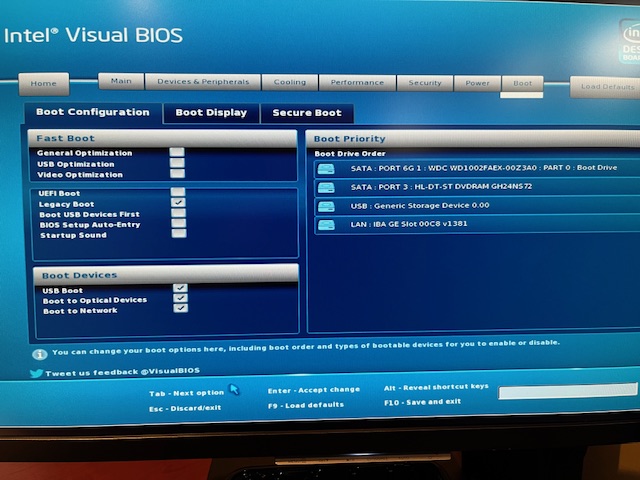Viewport: 640px width, 480px height.
Task: Open the Main tab
Action: (121, 81)
